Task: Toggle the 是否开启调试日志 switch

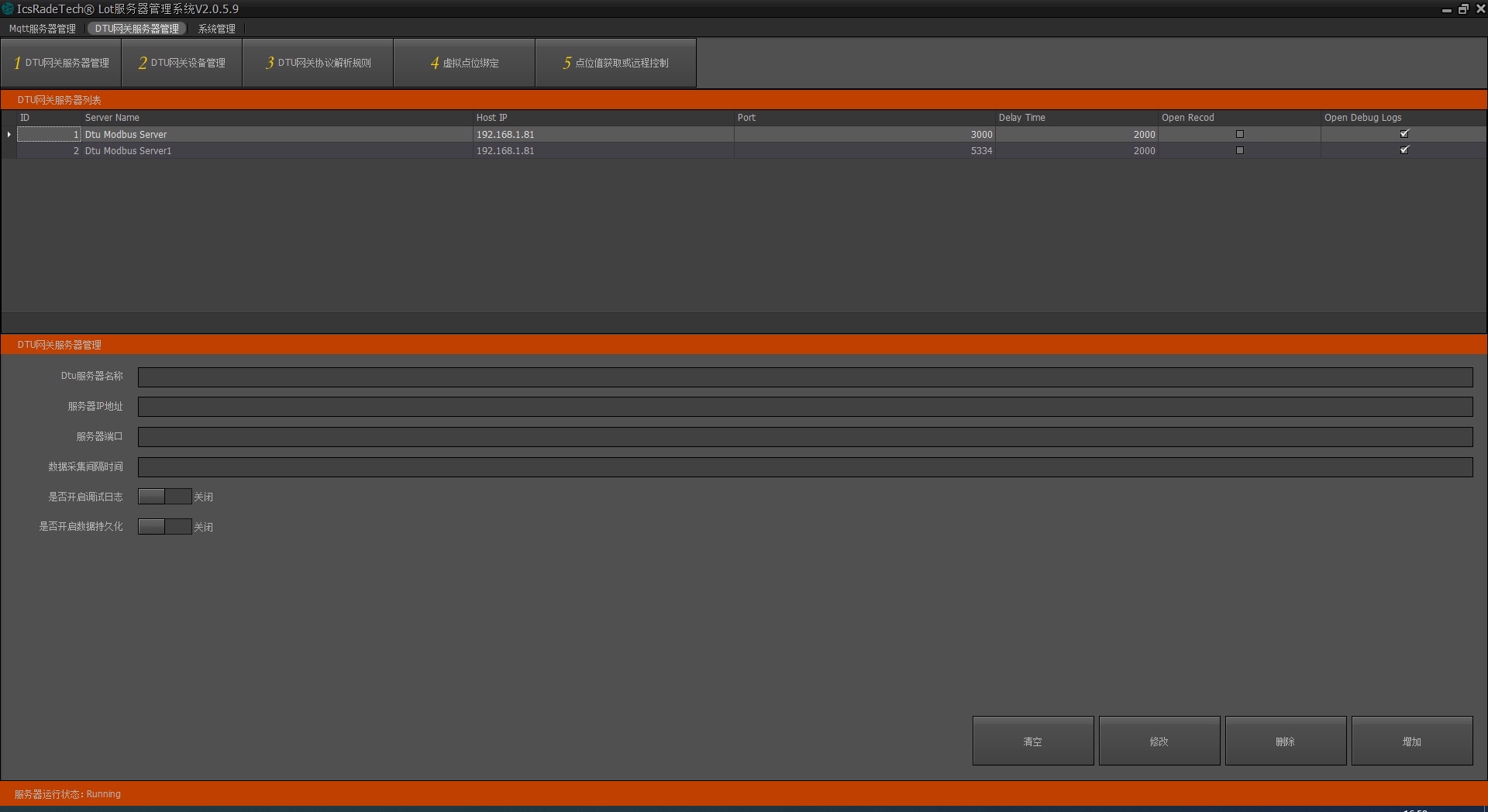Action: point(164,497)
